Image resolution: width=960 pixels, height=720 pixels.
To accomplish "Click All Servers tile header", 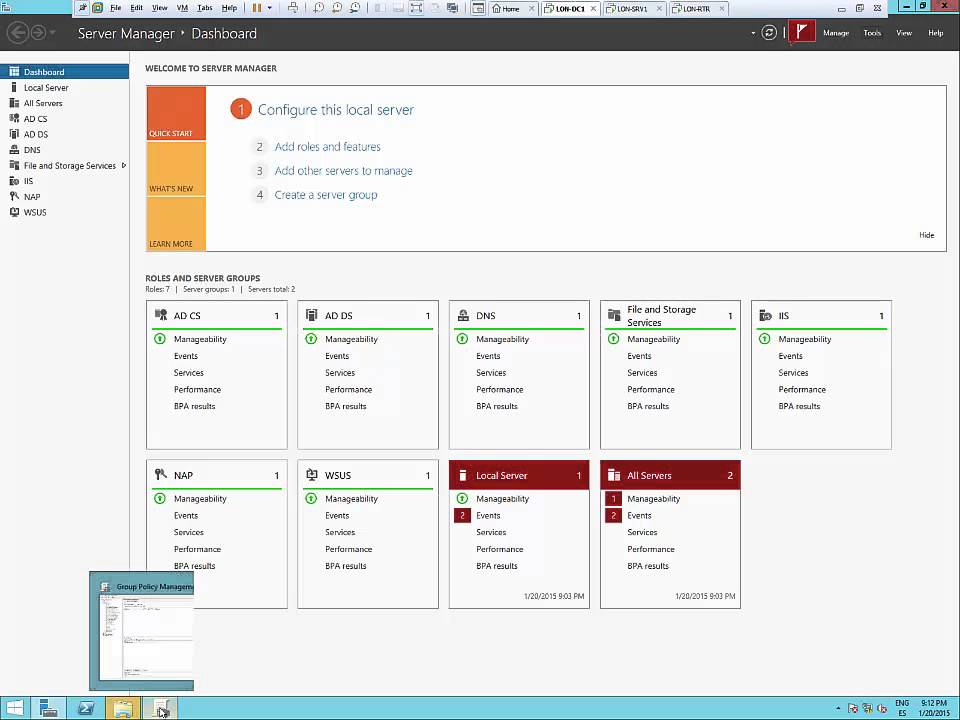I will coord(670,475).
